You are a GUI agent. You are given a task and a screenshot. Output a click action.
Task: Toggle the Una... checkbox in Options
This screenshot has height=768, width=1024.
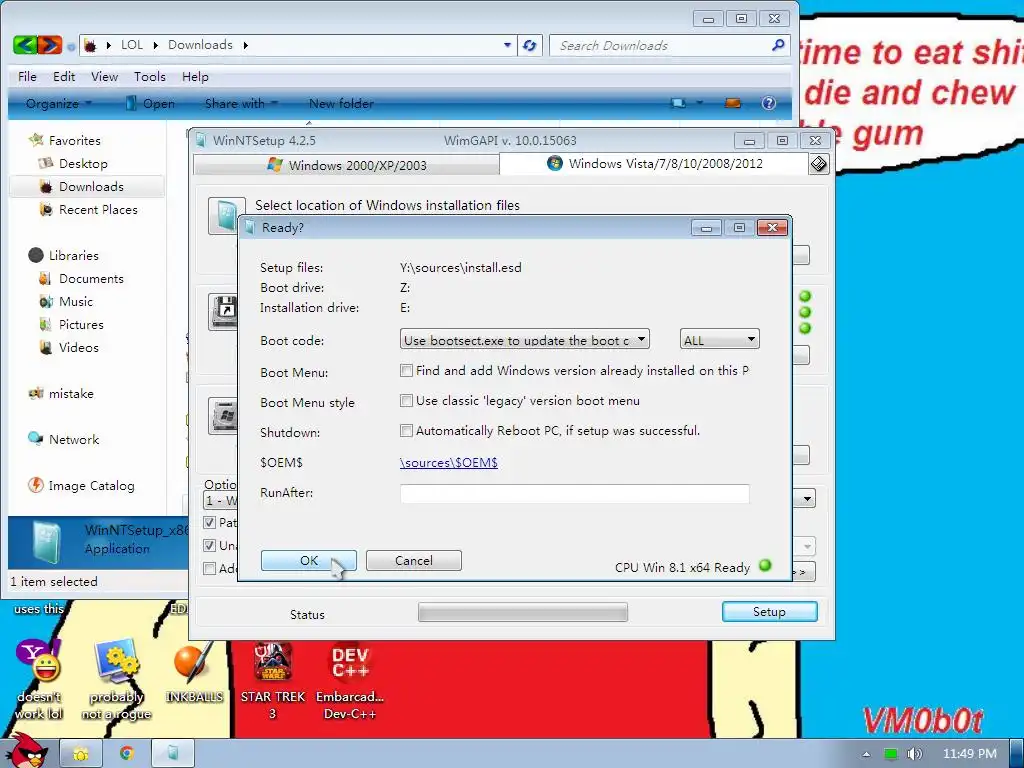pos(210,545)
